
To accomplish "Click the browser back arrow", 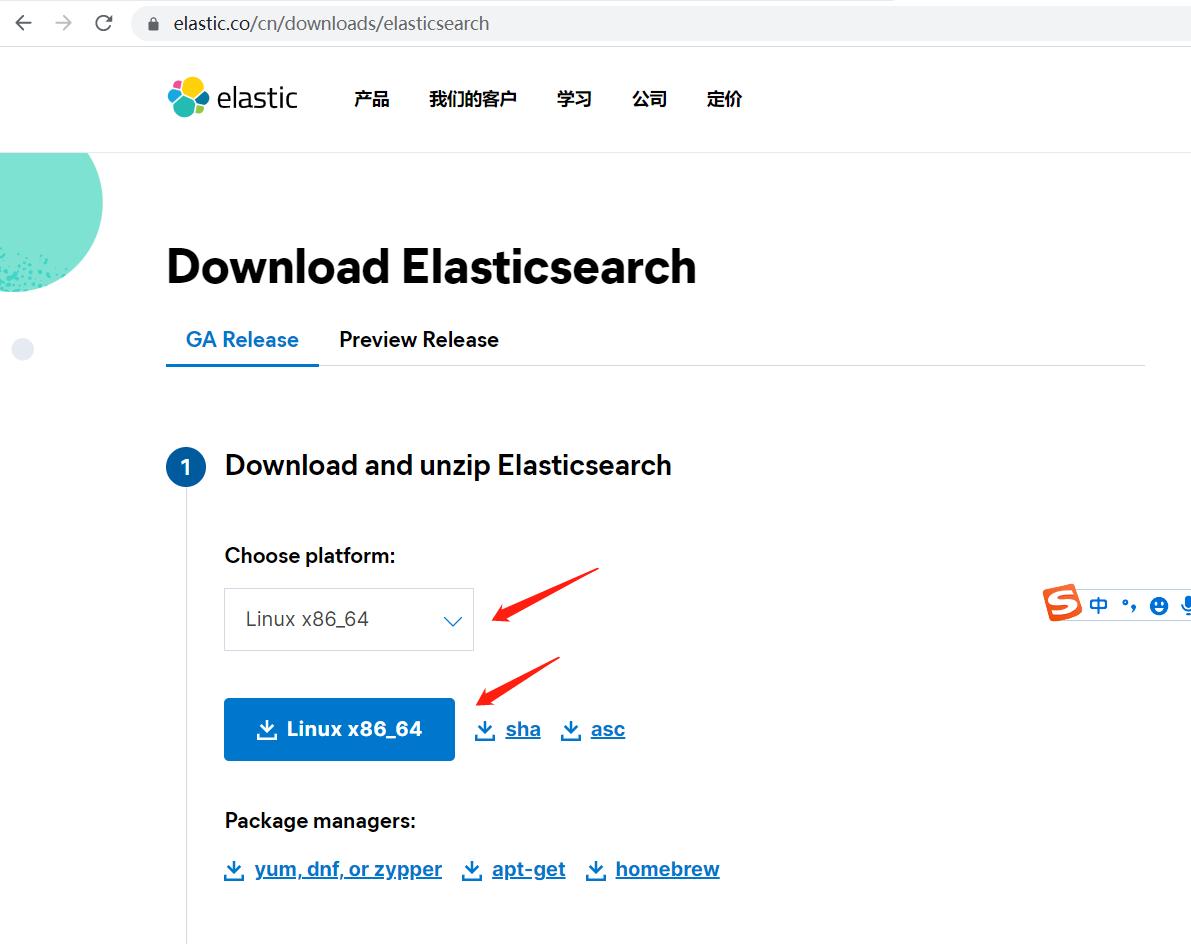I will (x=24, y=23).
